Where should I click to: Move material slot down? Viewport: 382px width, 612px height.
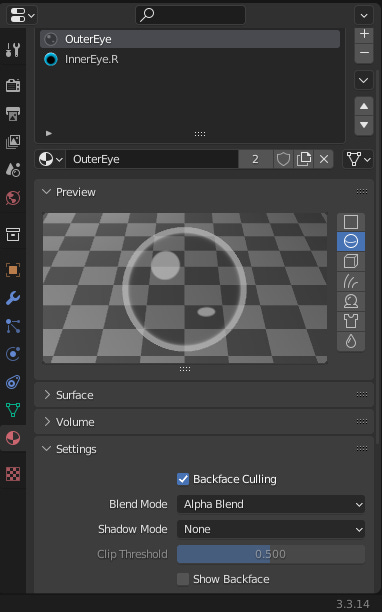coord(364,125)
